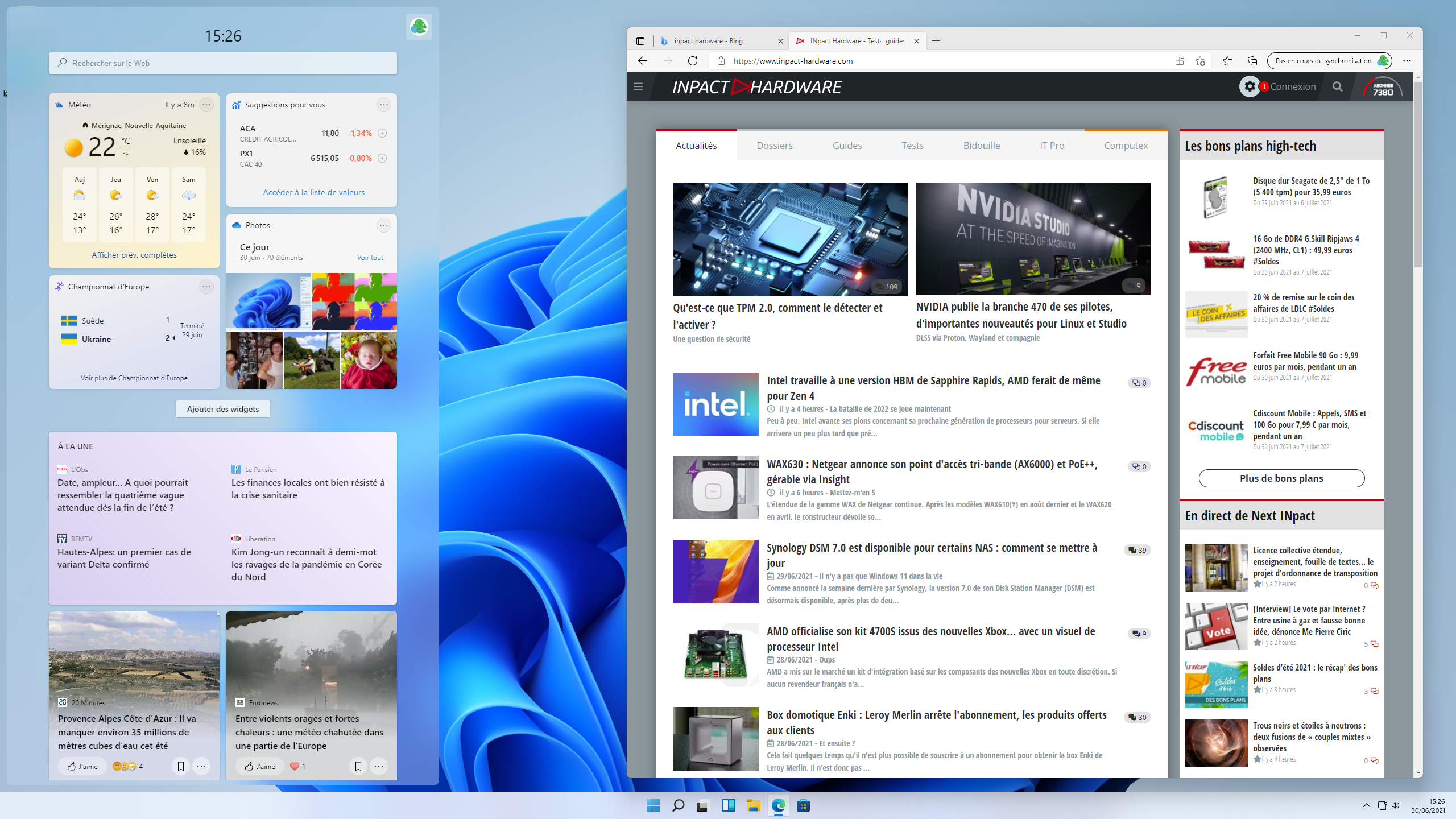The height and width of the screenshot is (819, 1456).
Task: Open Widgets from the taskbar
Action: [728, 805]
